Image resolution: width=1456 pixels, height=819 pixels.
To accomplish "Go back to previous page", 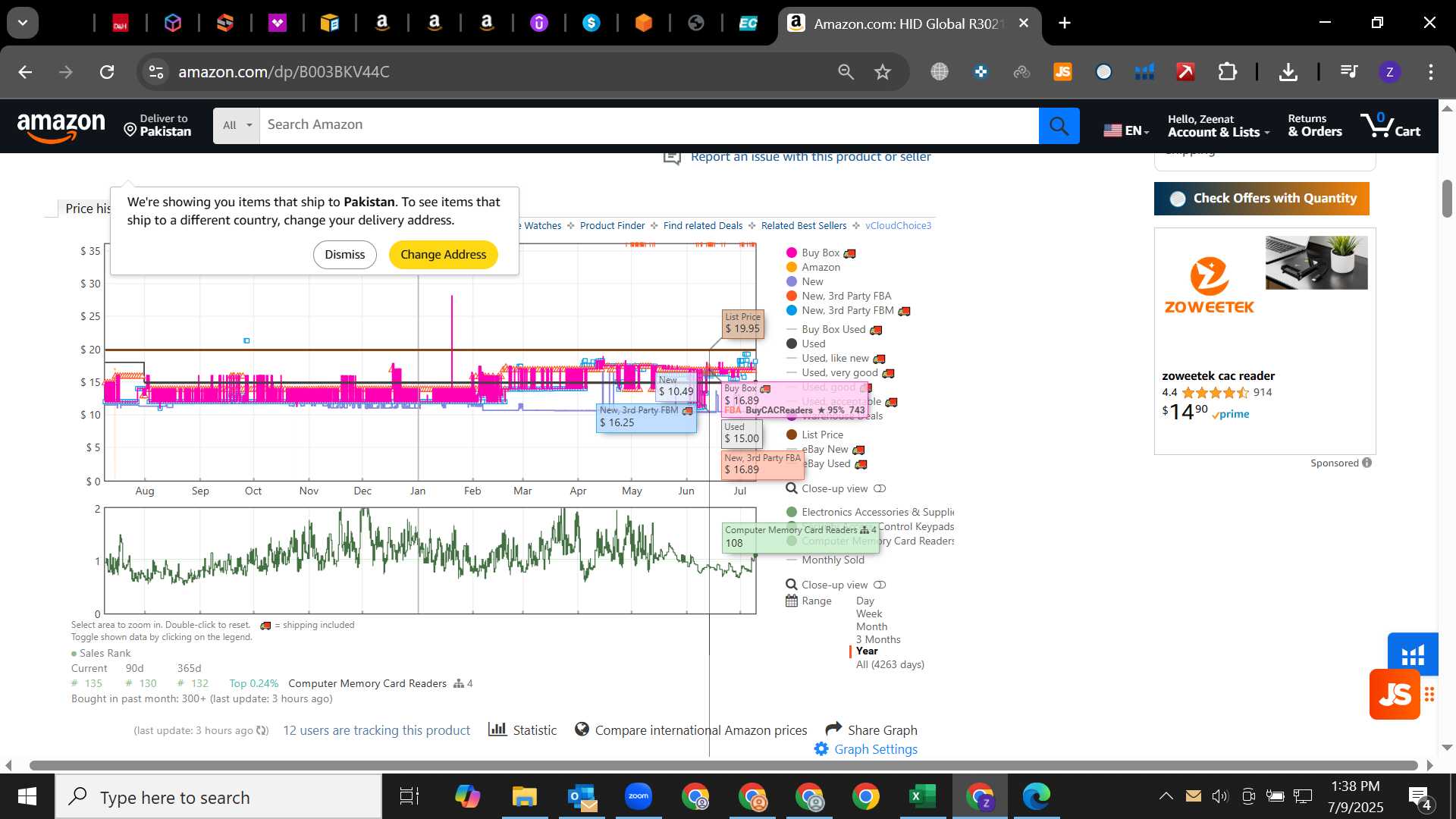I will pyautogui.click(x=25, y=72).
